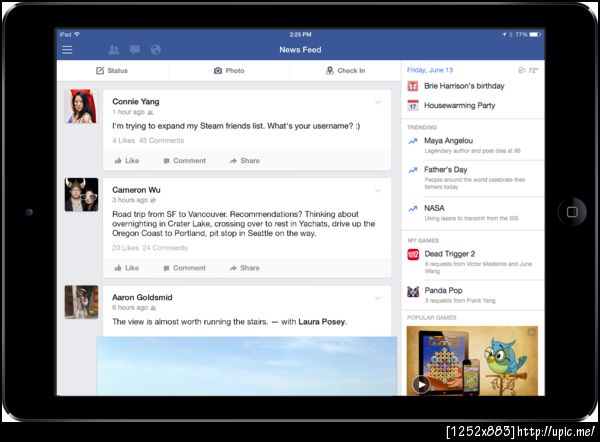View '4 Likes' on Connie Yang's post

click(x=124, y=140)
